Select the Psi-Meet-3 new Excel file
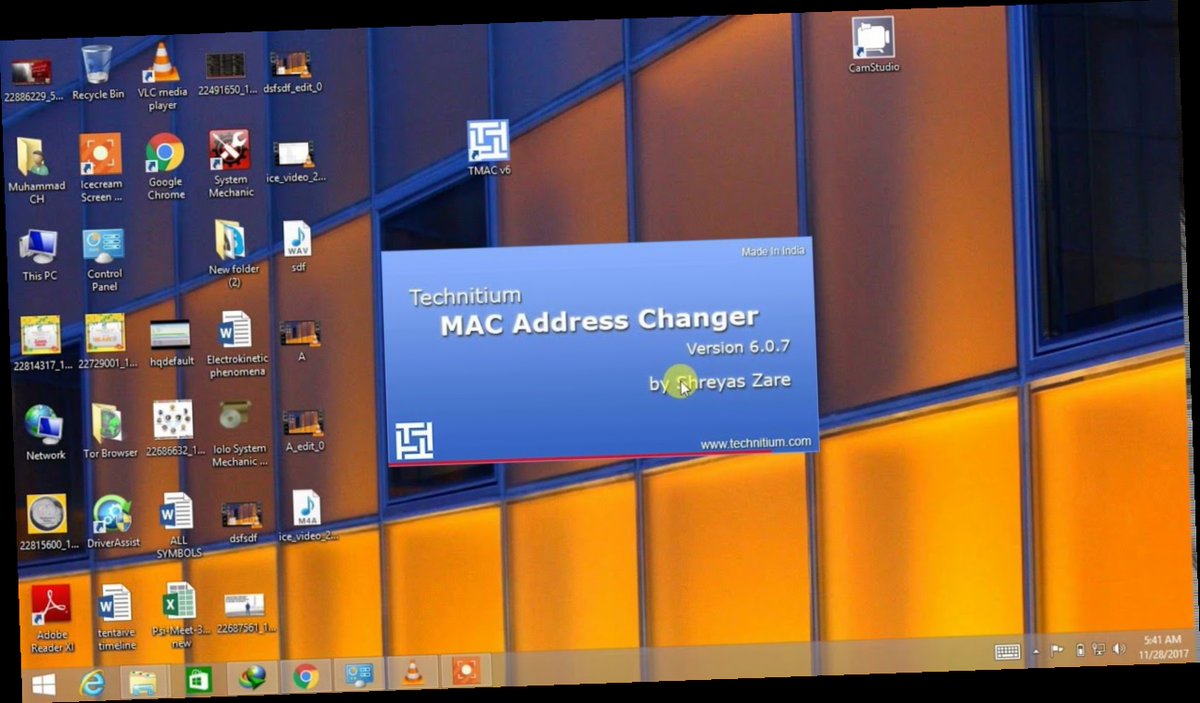 point(181,616)
